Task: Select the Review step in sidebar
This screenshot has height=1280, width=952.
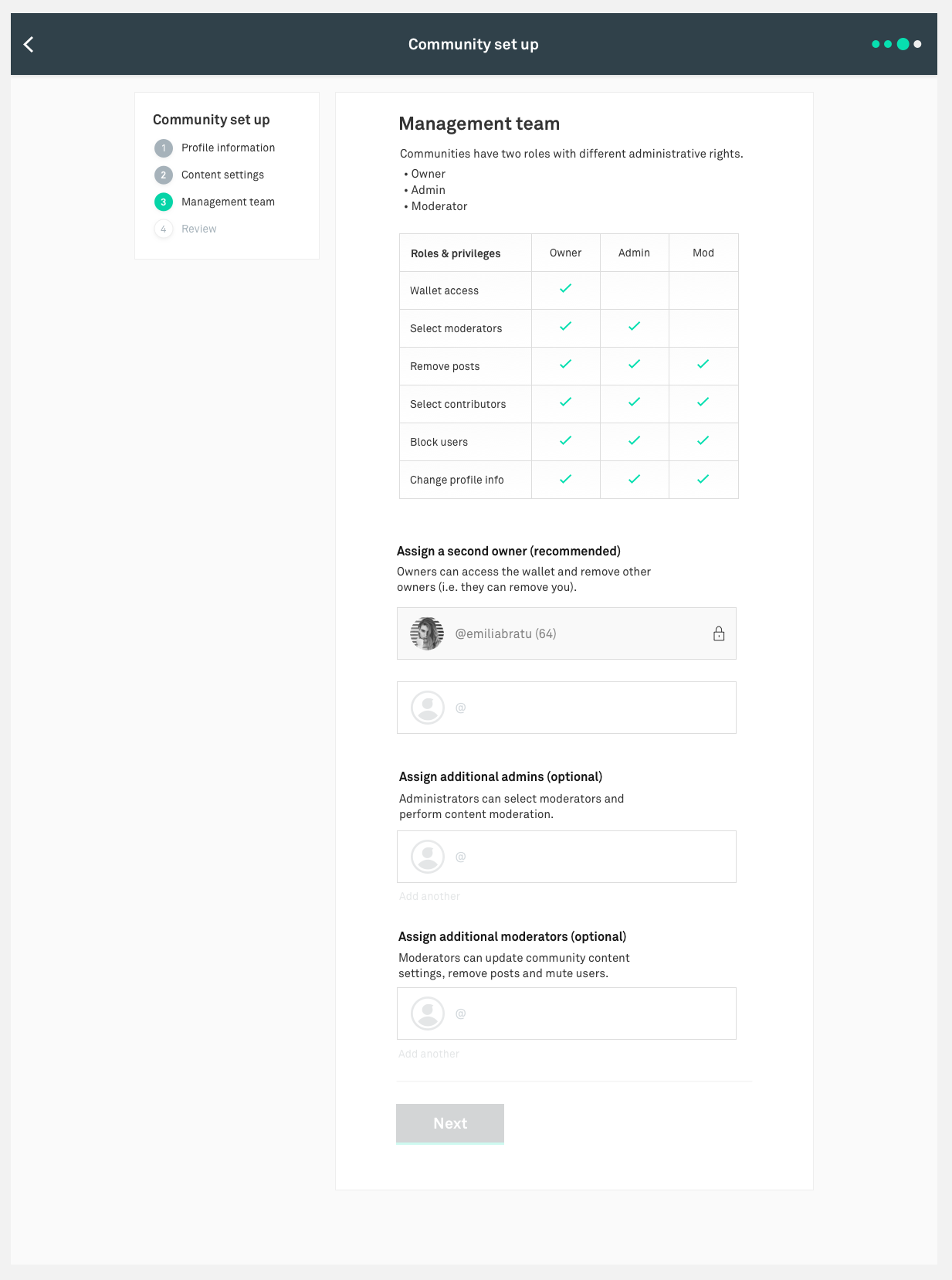Action: pos(198,229)
